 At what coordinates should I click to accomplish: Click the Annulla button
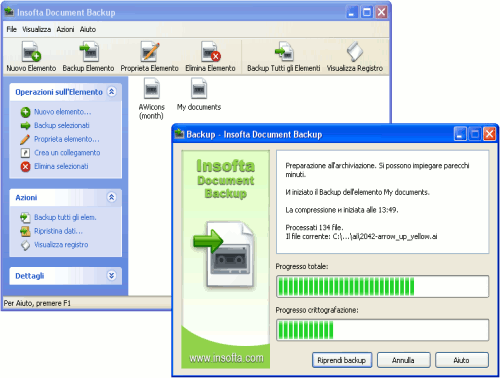click(403, 360)
